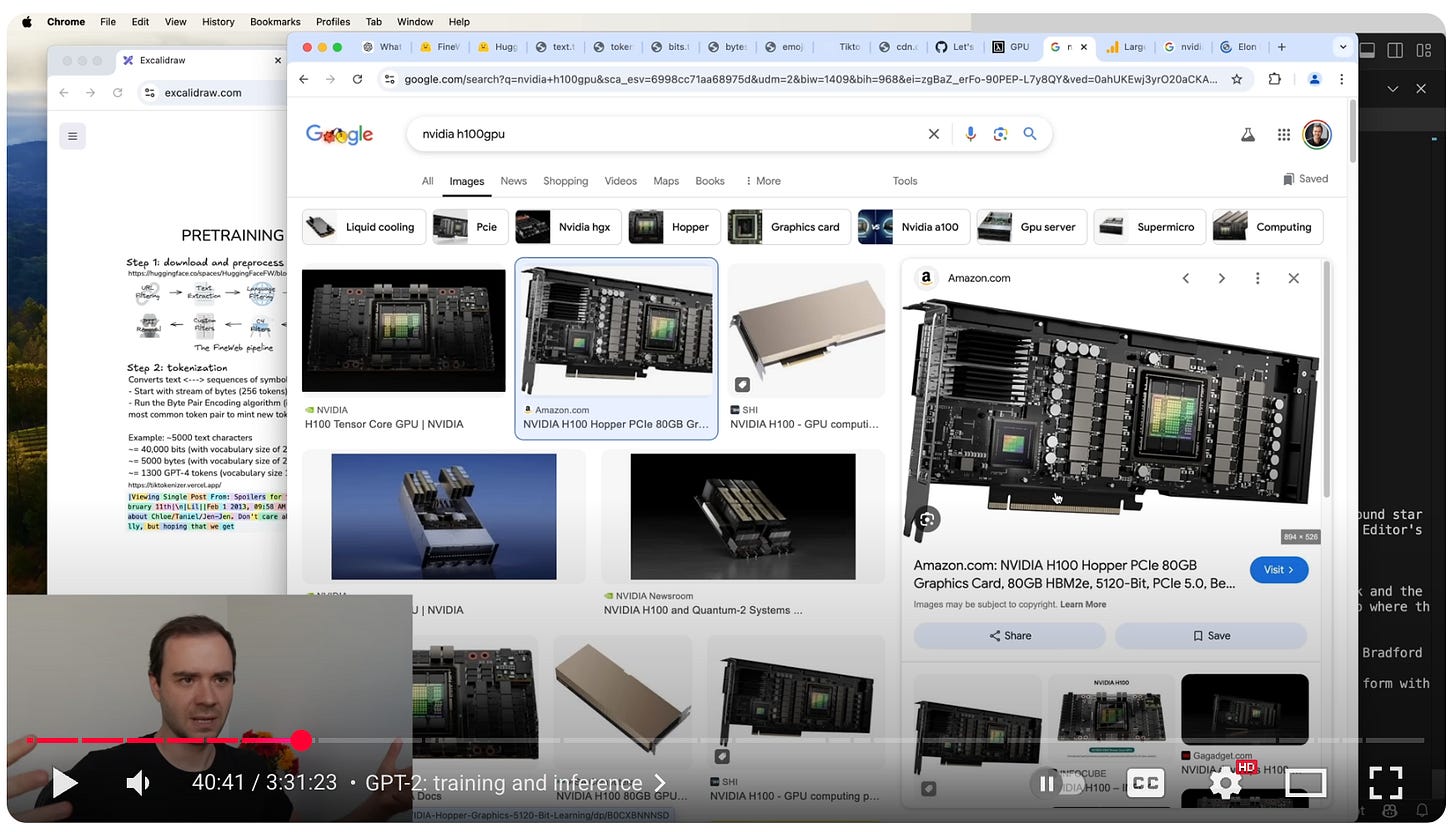Switch to the 'Videos' results tab
The width and height of the screenshot is (1456, 832).
(x=620, y=181)
